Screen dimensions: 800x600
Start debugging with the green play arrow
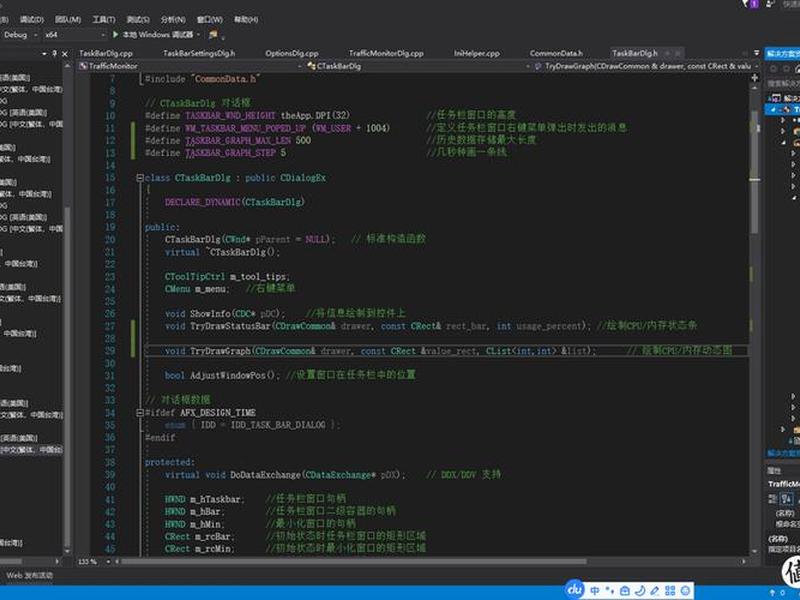pyautogui.click(x=115, y=34)
